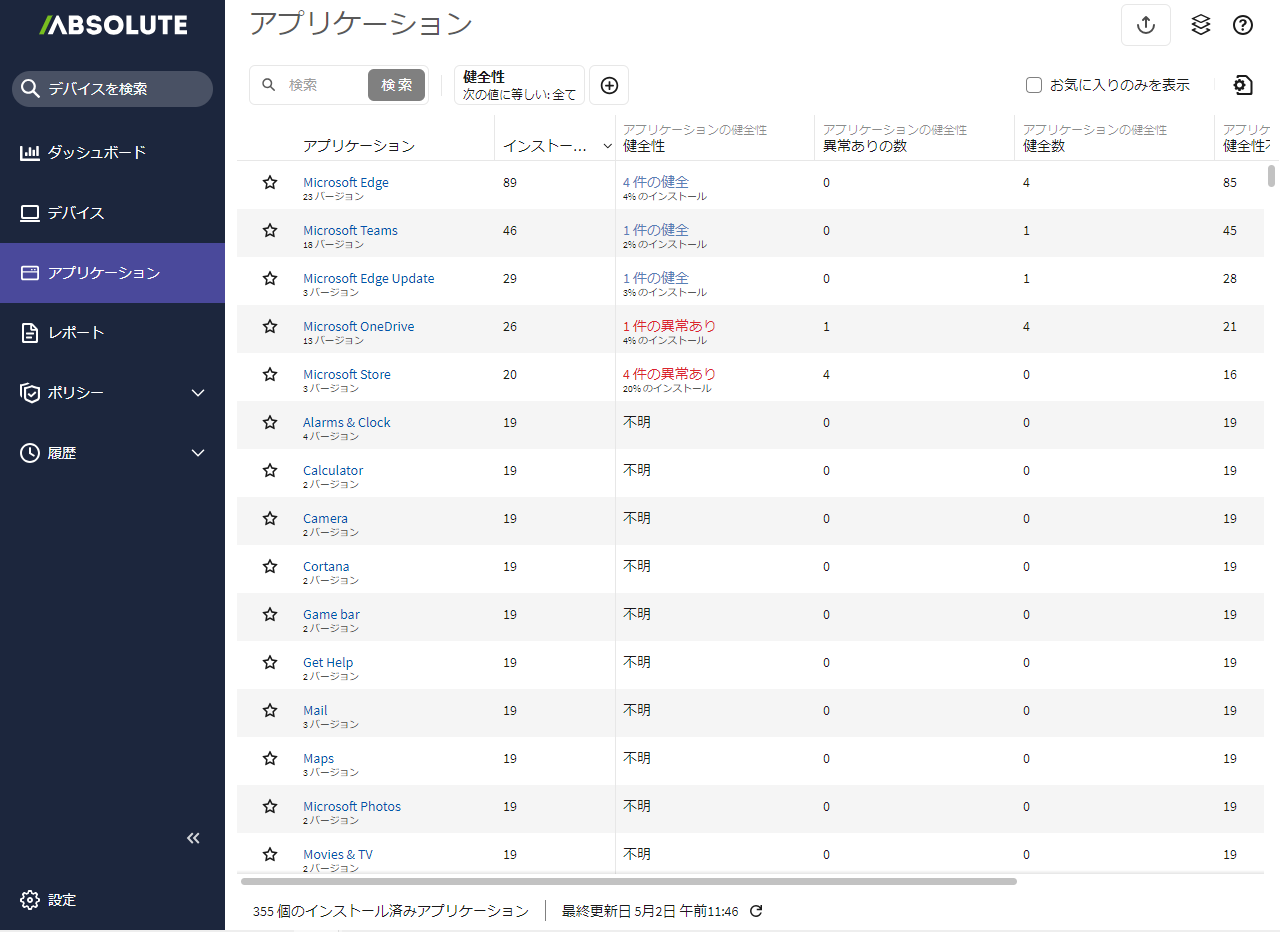The height and width of the screenshot is (932, 1280).
Task: Open 設定 in sidebar
Action: coord(112,900)
